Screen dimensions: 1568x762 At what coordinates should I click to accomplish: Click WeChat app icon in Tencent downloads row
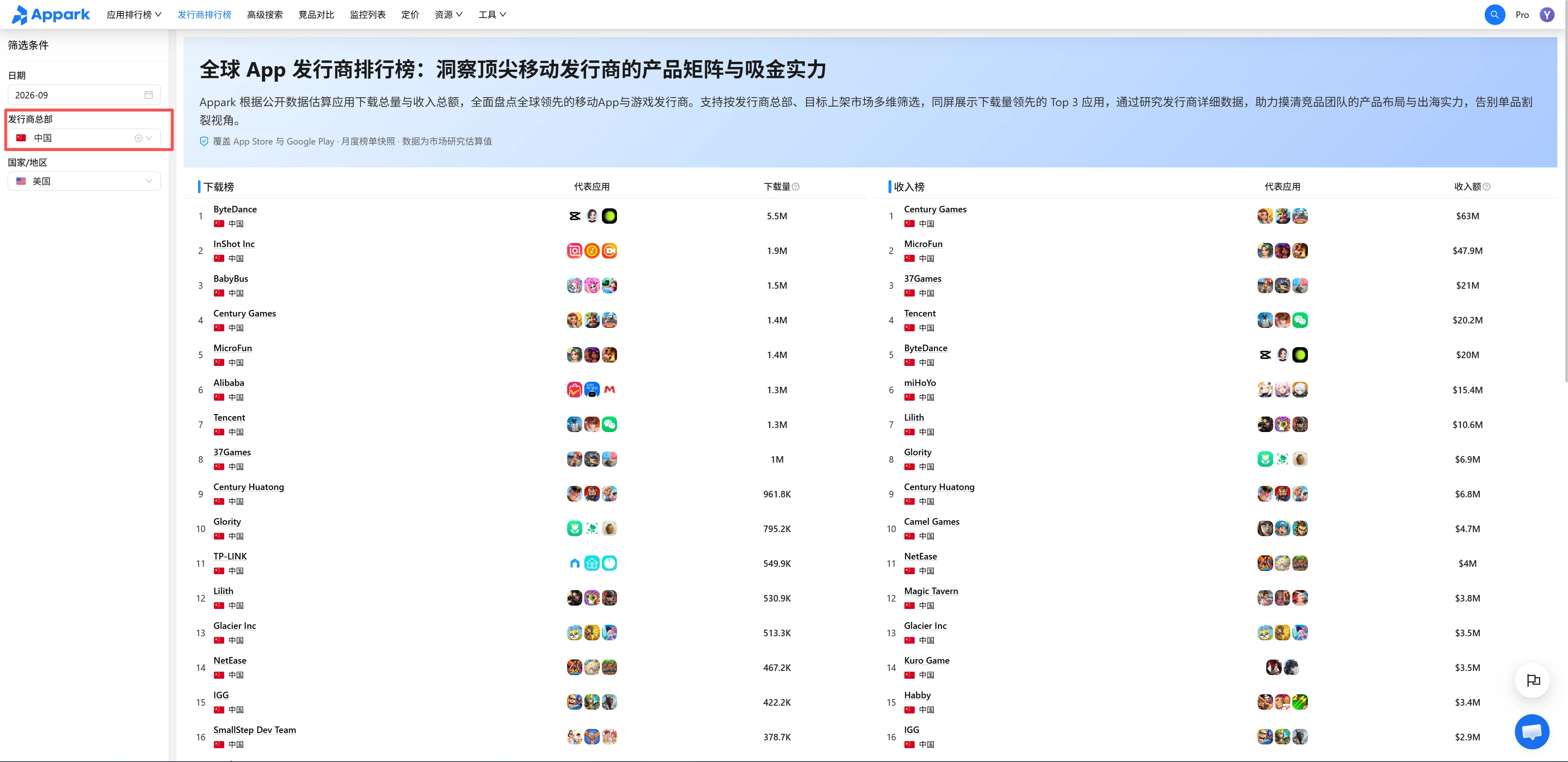click(x=609, y=424)
